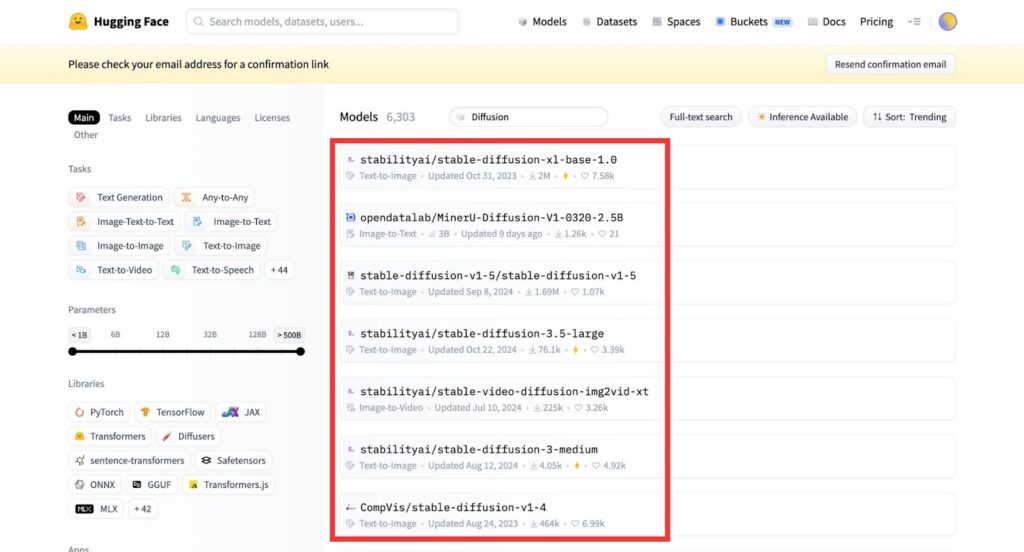Viewport: 1024px width, 552px height.
Task: Open the user profile avatar
Action: (x=947, y=21)
